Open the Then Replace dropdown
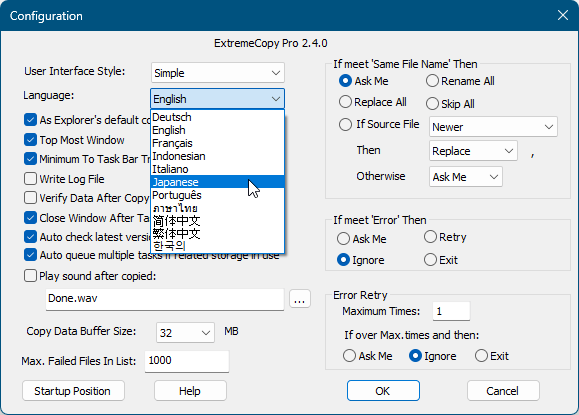Screen dimensions: 579x415 click(x=473, y=151)
